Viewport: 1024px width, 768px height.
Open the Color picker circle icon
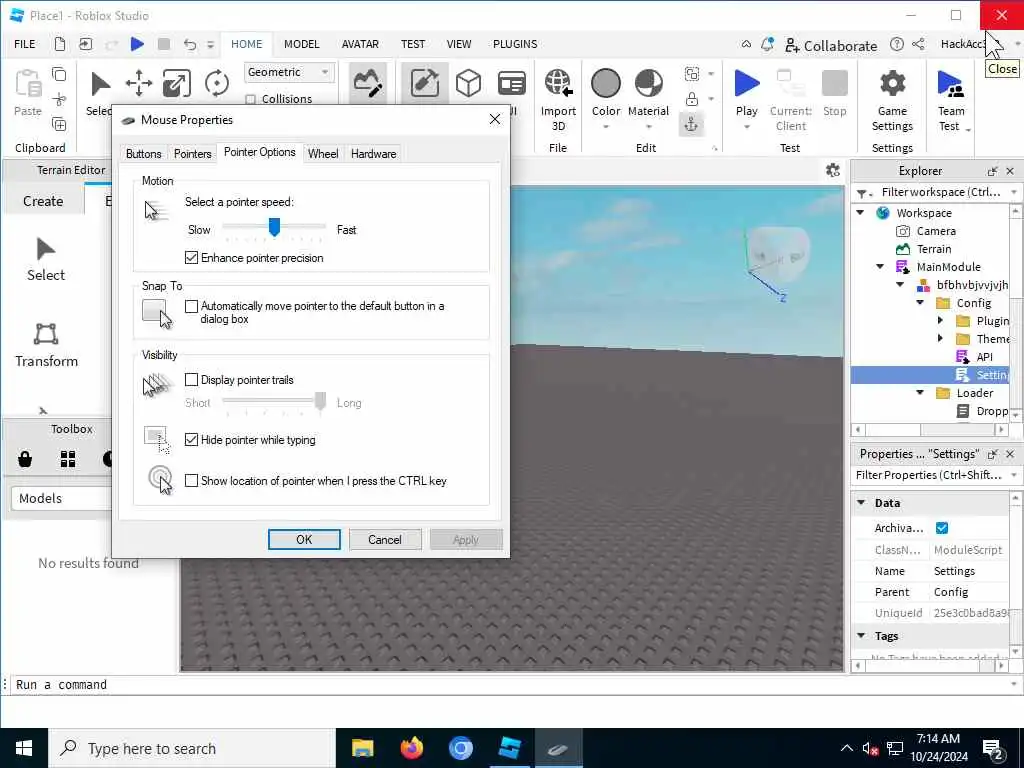coord(605,84)
